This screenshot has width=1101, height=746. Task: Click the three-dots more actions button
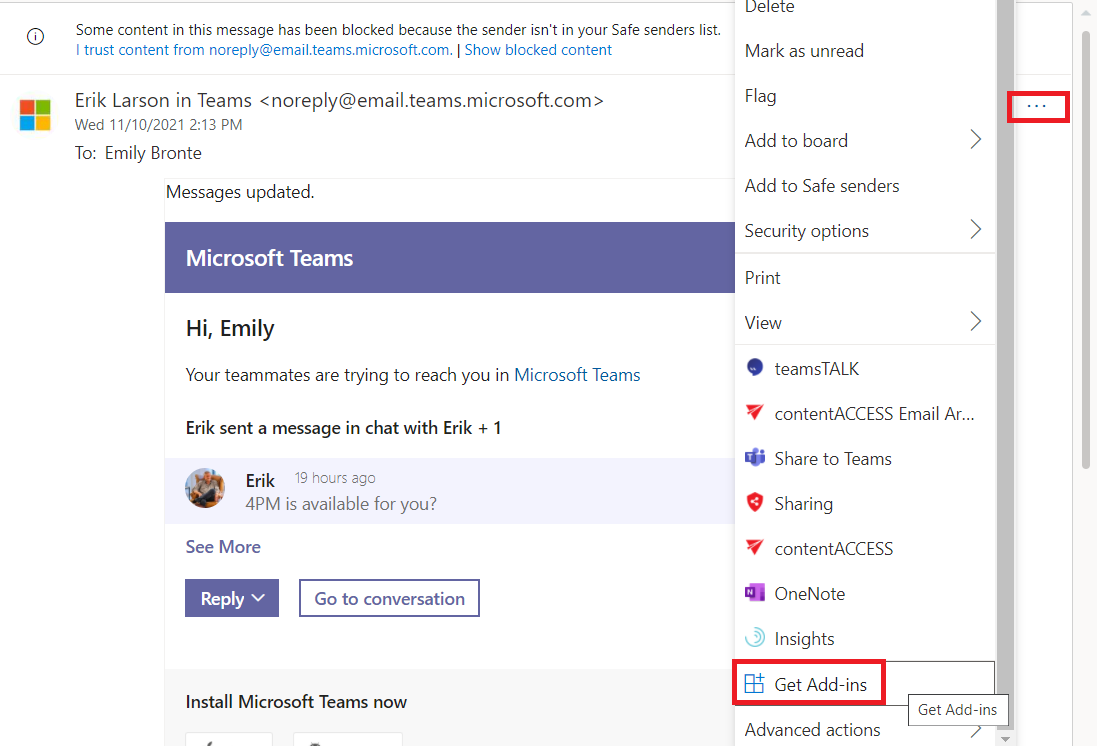(x=1037, y=106)
